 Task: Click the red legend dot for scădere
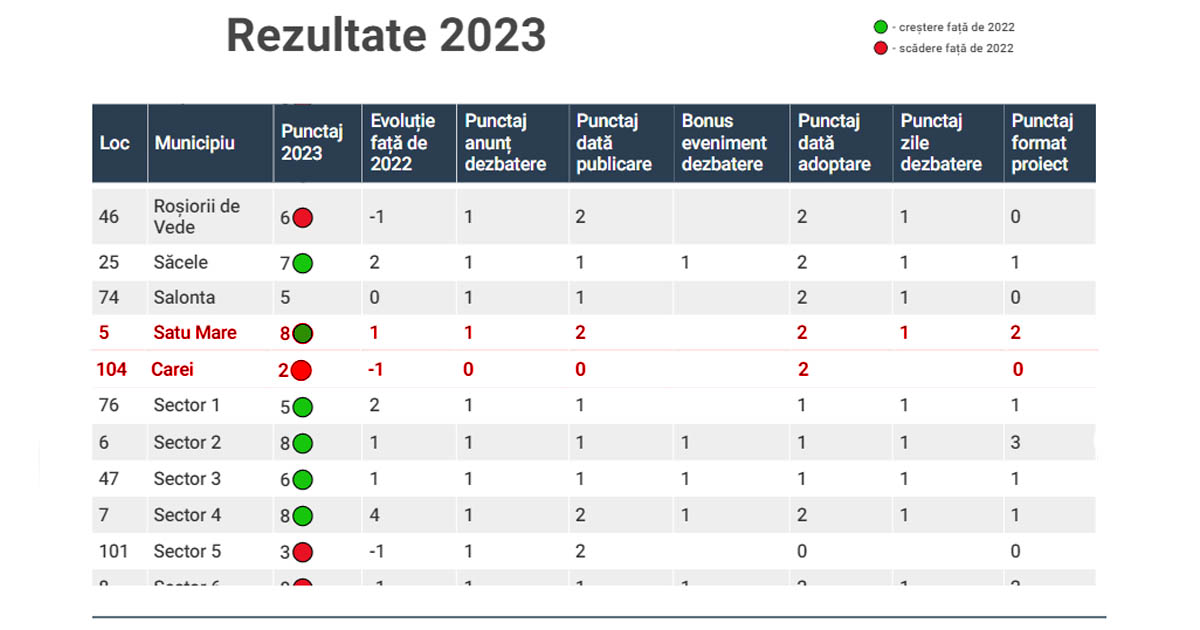pos(881,48)
